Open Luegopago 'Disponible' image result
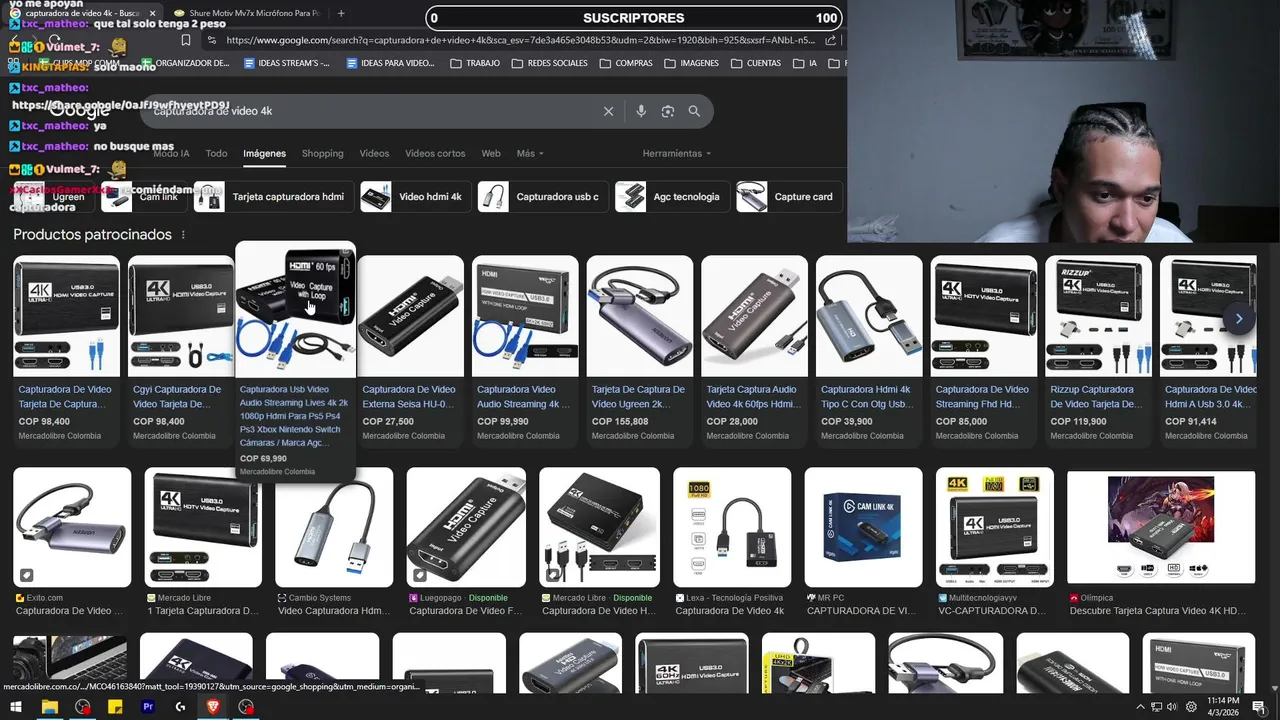Viewport: 1280px width, 720px height. point(466,541)
